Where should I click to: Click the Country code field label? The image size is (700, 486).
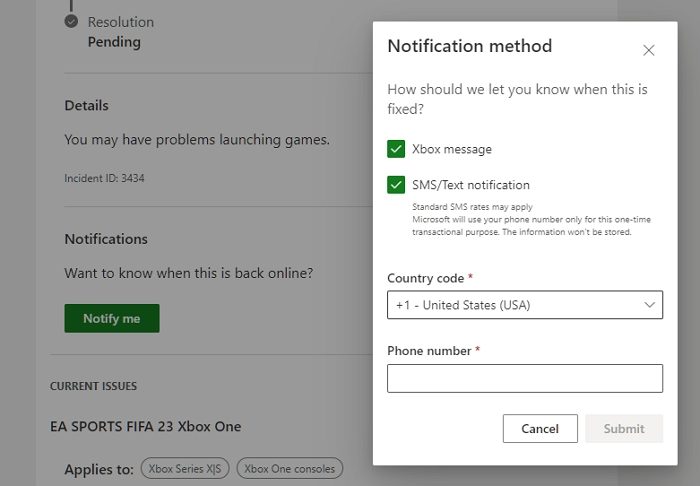tap(425, 278)
